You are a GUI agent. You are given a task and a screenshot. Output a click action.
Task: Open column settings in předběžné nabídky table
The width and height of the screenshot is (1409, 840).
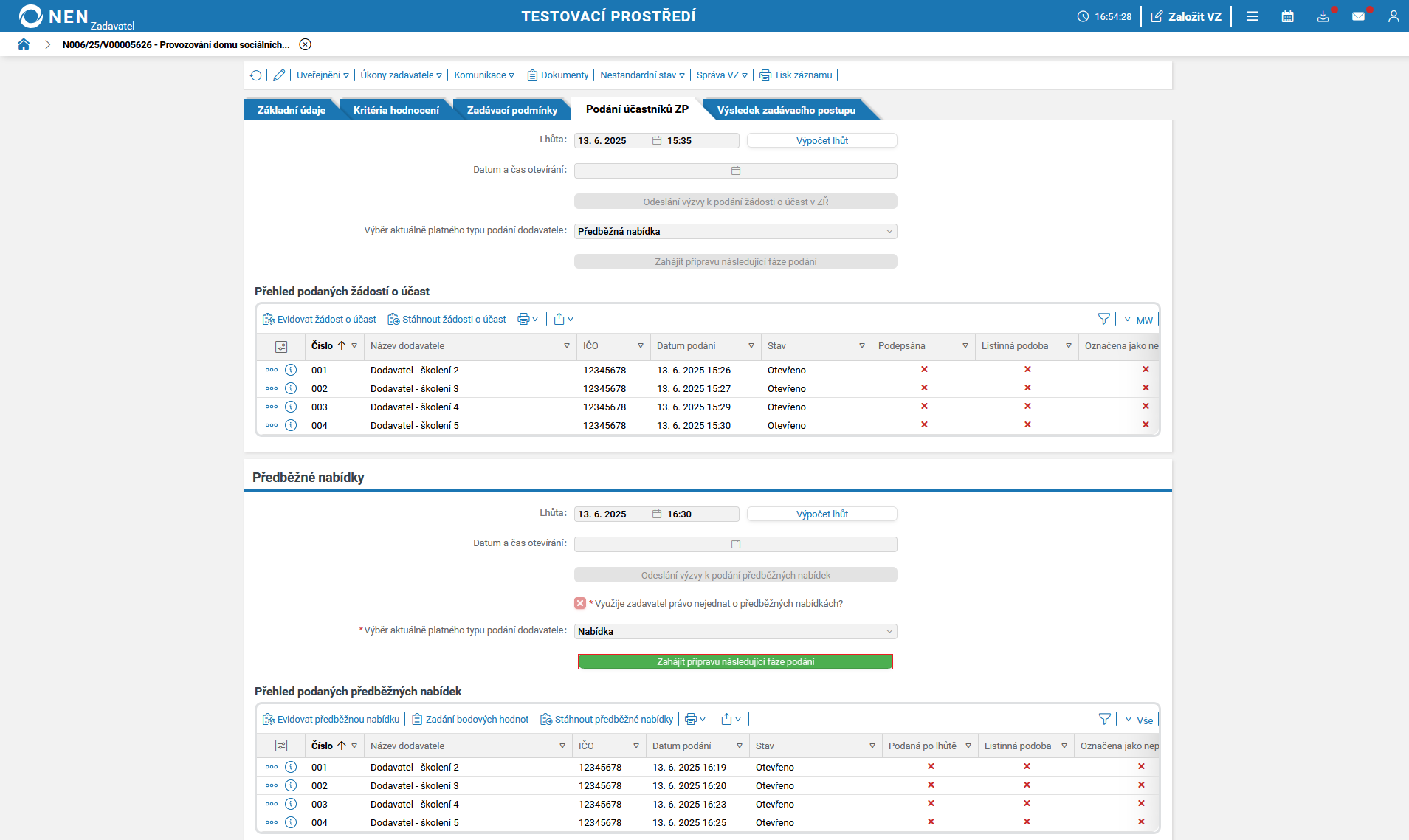(x=281, y=746)
